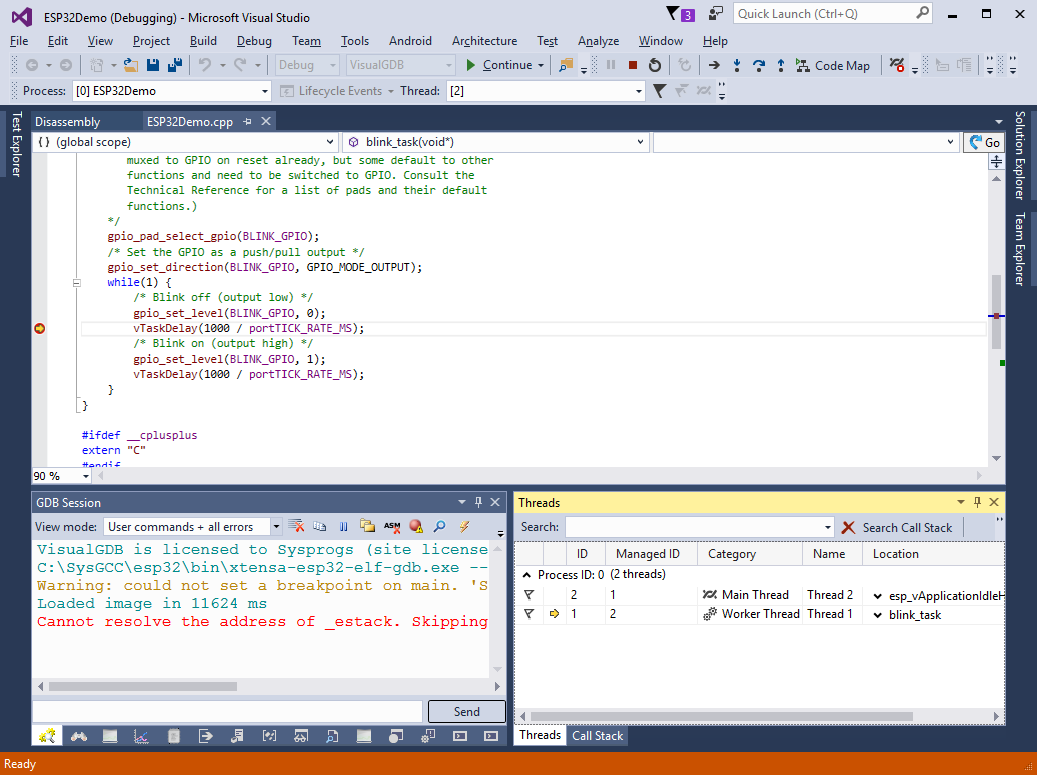Open a file using the folder icon
This screenshot has height=775, width=1037.
click(130, 65)
